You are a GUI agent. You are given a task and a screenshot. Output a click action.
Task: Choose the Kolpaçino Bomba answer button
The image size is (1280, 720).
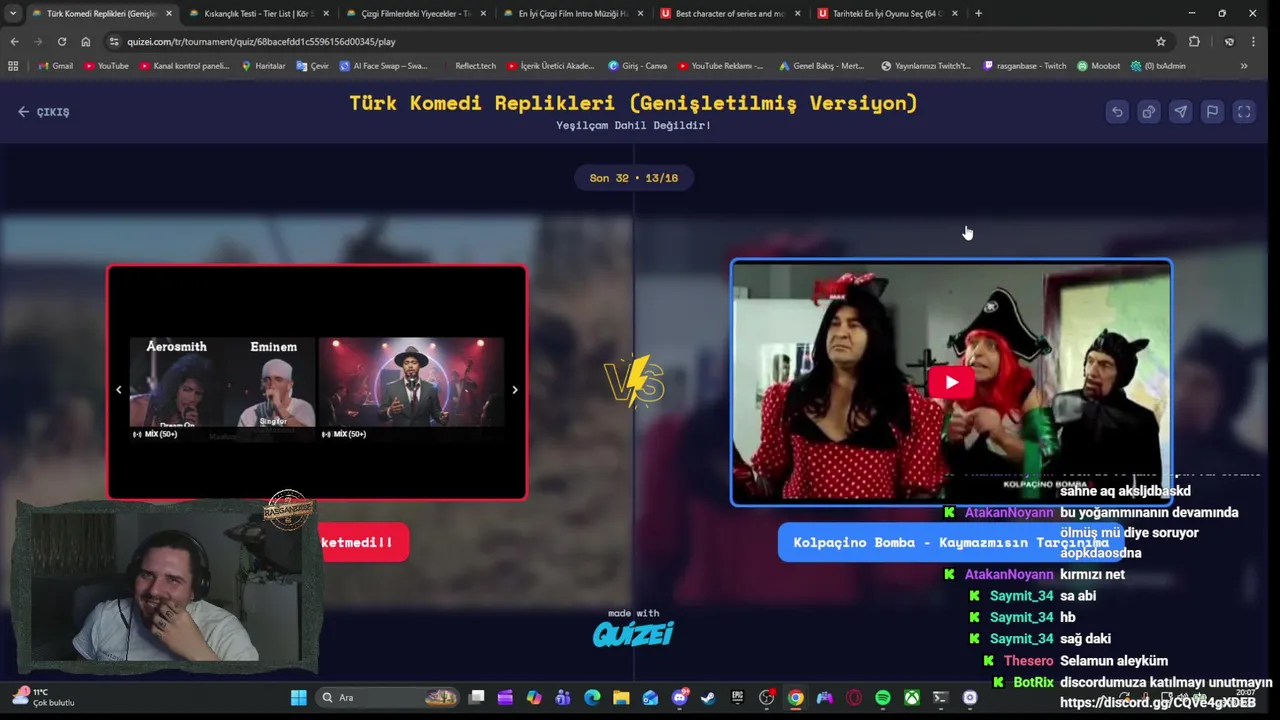point(951,542)
